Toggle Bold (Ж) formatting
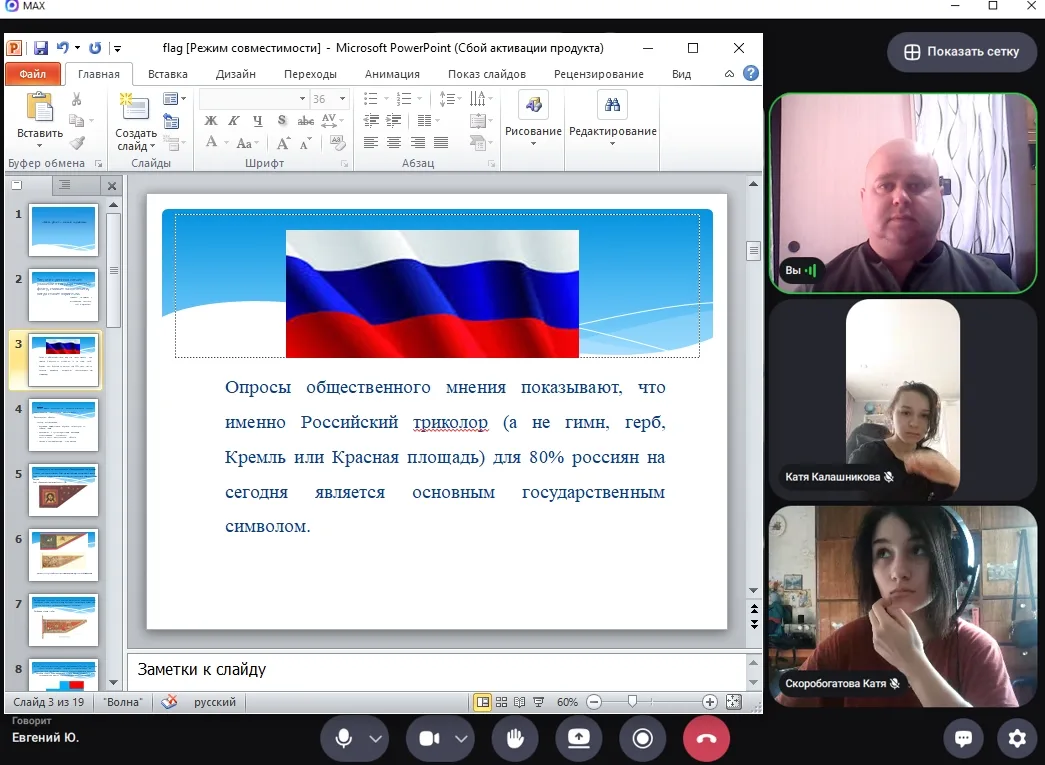This screenshot has width=1045, height=765. 211,121
